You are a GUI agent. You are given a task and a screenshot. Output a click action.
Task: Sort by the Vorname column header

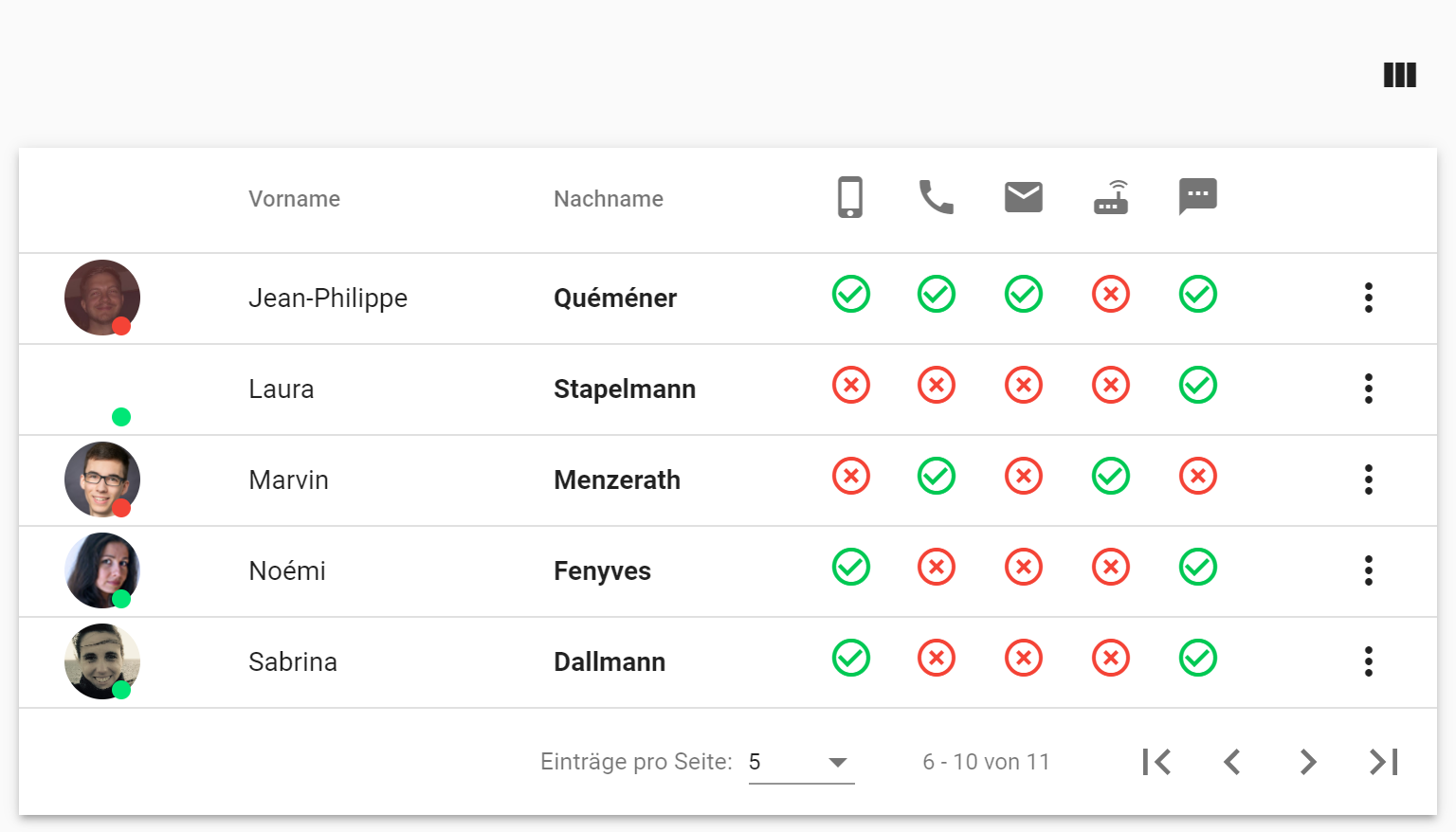point(294,199)
